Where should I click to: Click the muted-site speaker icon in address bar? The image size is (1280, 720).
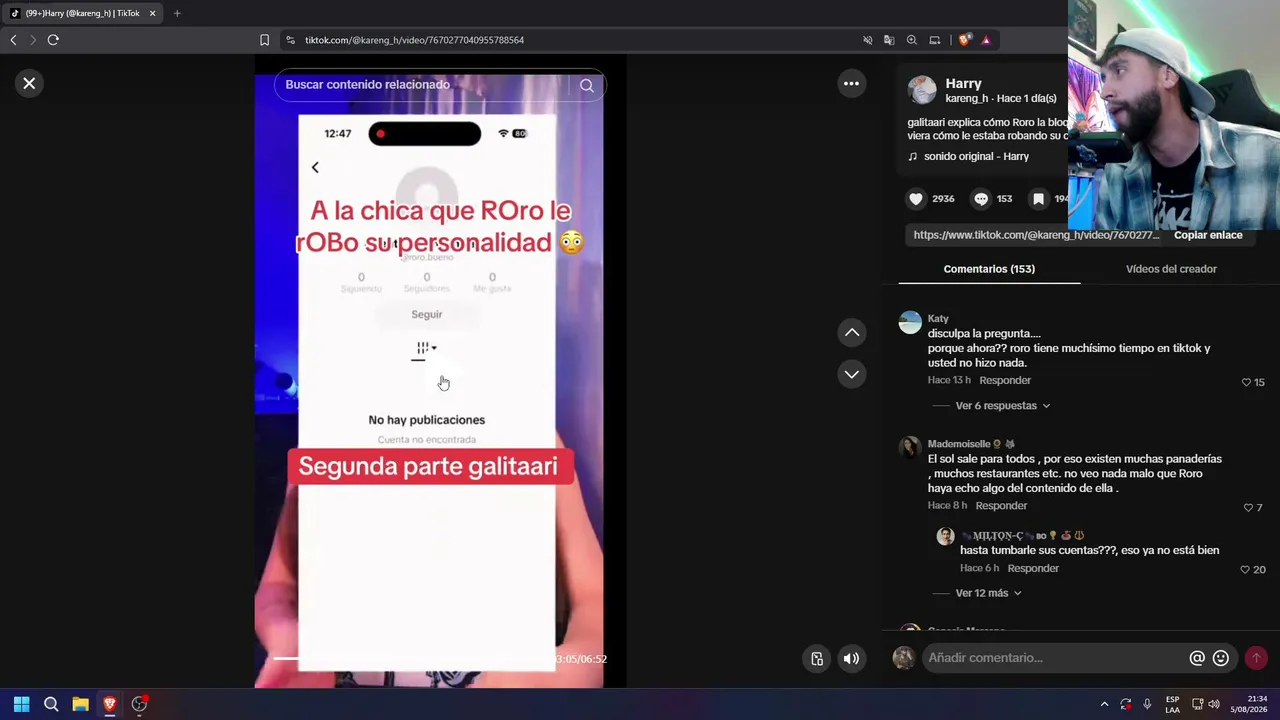(867, 40)
